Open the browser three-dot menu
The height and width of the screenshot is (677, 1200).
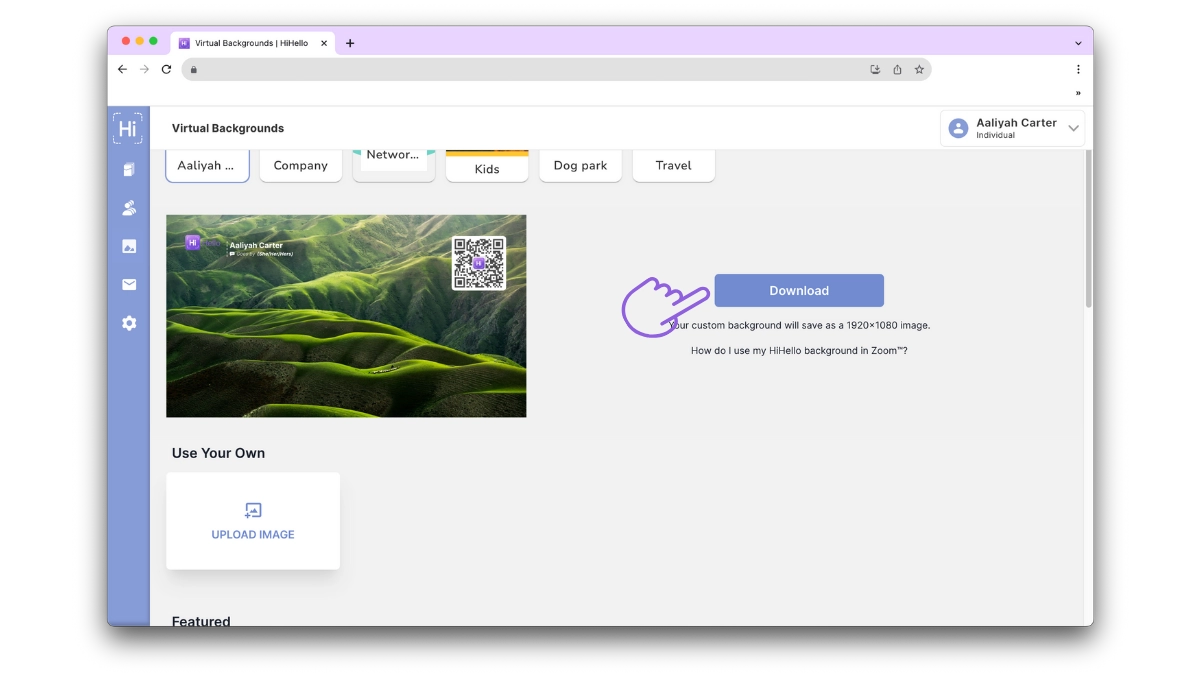point(1078,69)
